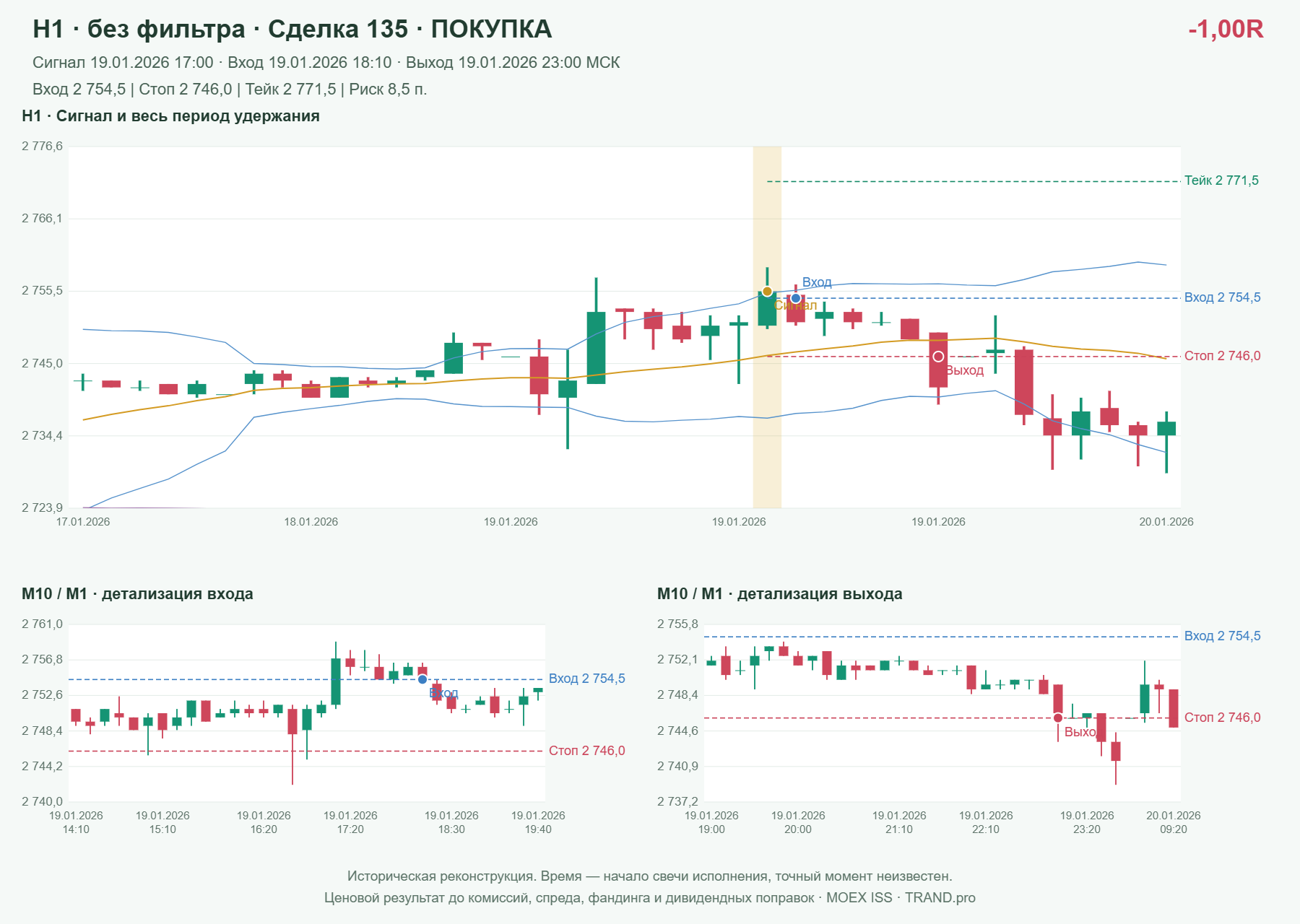
Task: Click the red exit dot in exit detail chart
Action: 1058,718
